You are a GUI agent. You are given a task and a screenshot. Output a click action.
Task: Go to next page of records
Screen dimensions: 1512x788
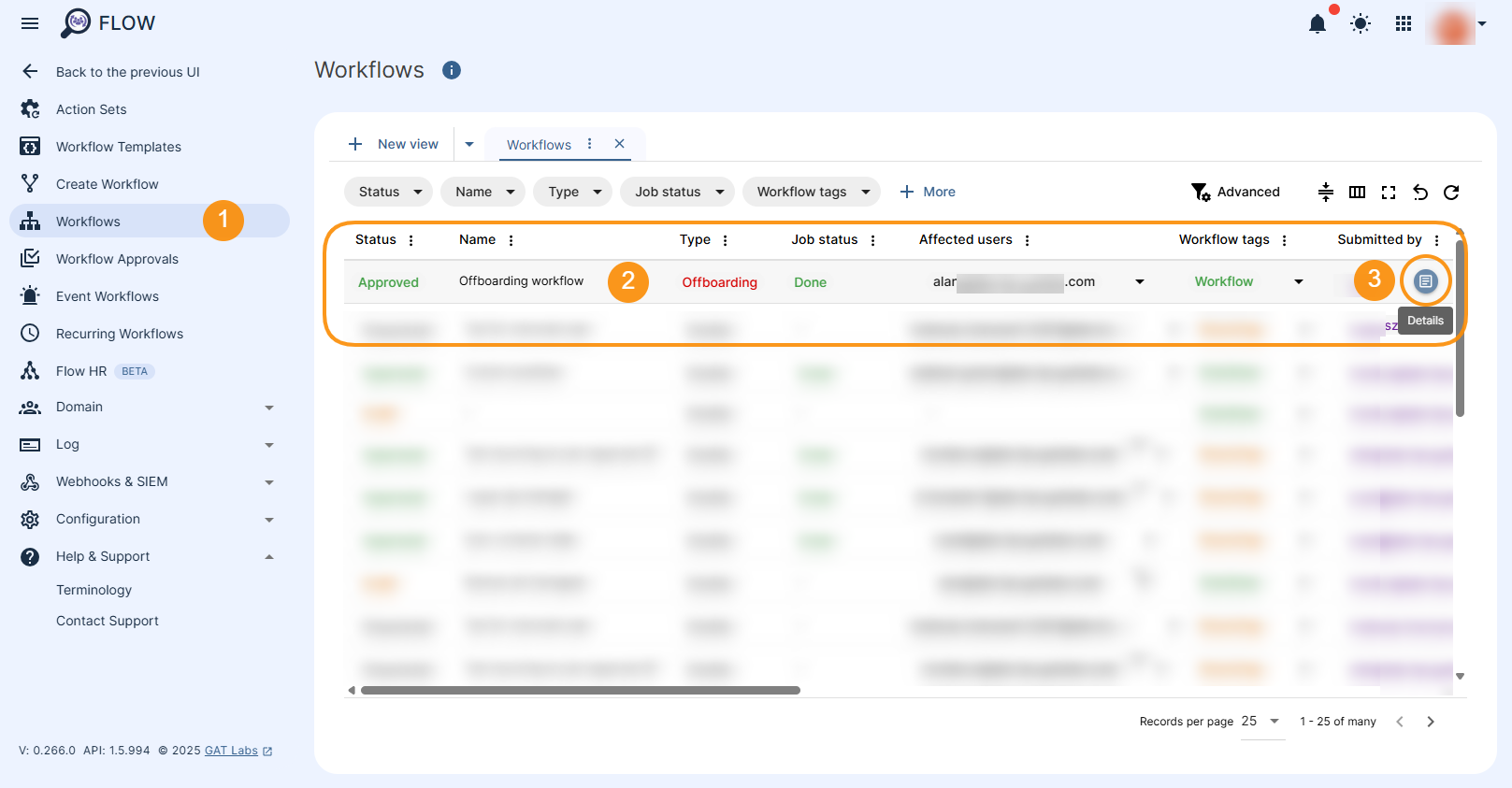coord(1430,722)
